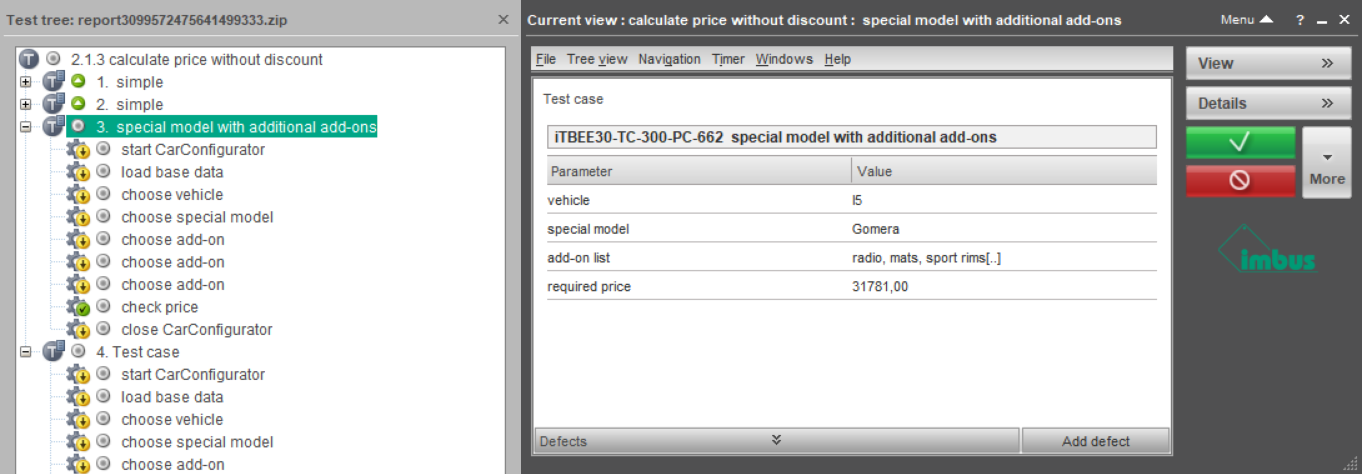1362x474 pixels.
Task: Click the gear icon beside load base data under test 3
Action: pyautogui.click(x=78, y=172)
